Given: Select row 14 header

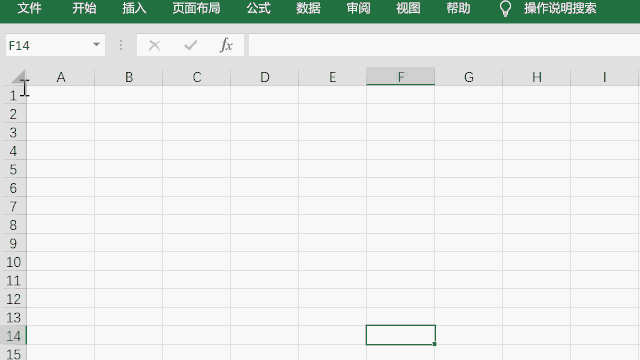Looking at the screenshot, I should point(13,336).
